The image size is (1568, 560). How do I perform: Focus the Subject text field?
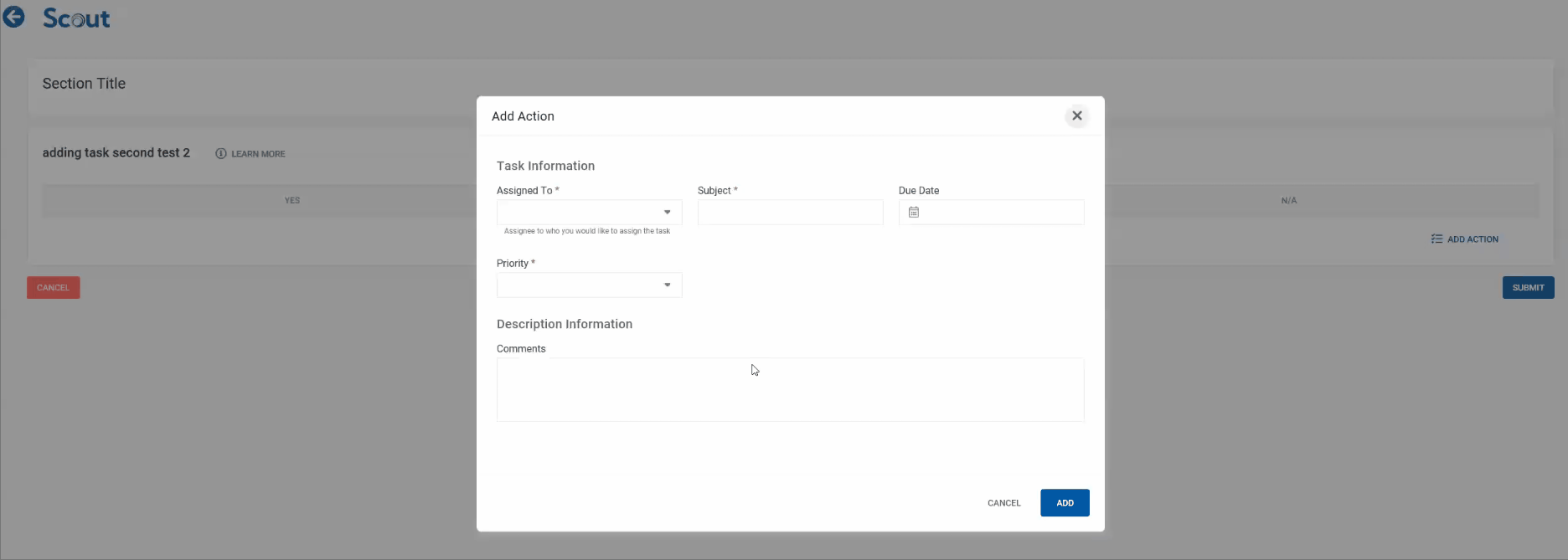(790, 213)
